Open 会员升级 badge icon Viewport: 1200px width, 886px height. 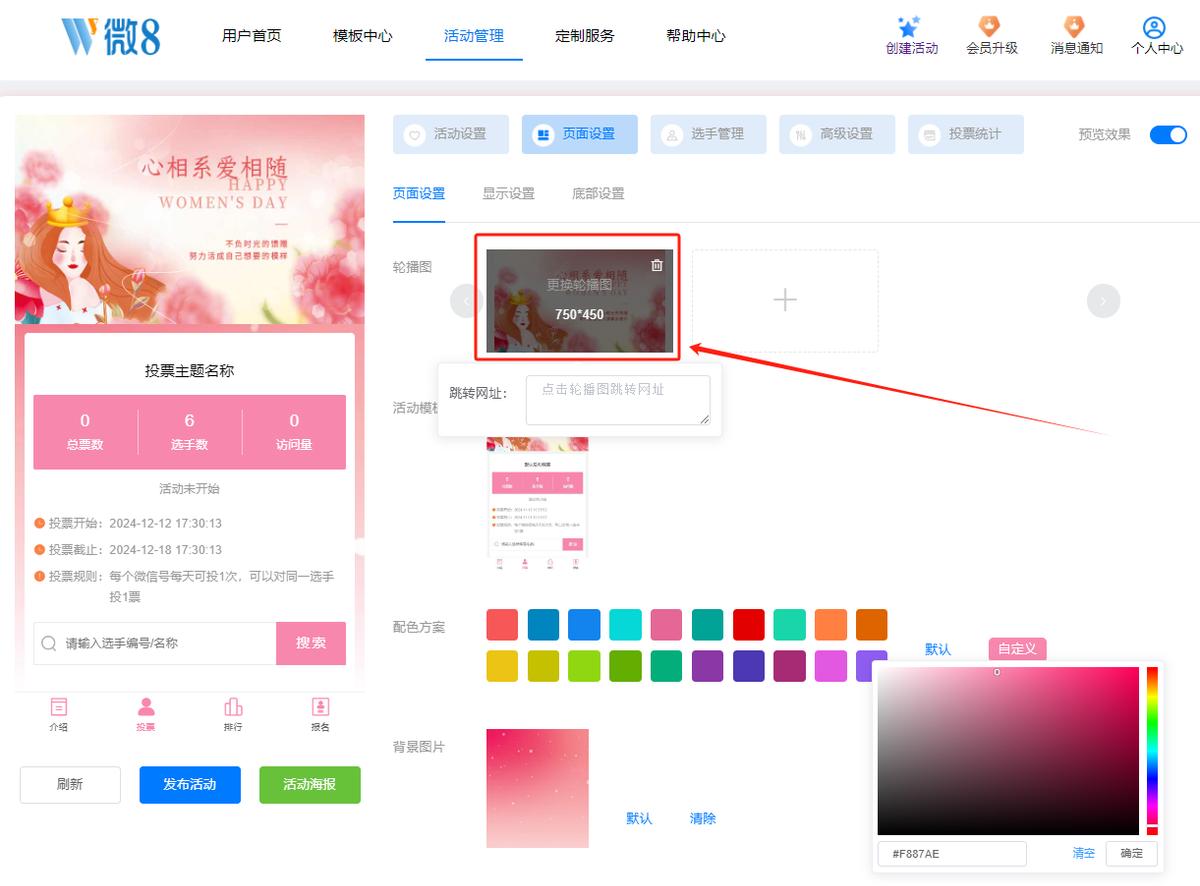click(x=989, y=27)
